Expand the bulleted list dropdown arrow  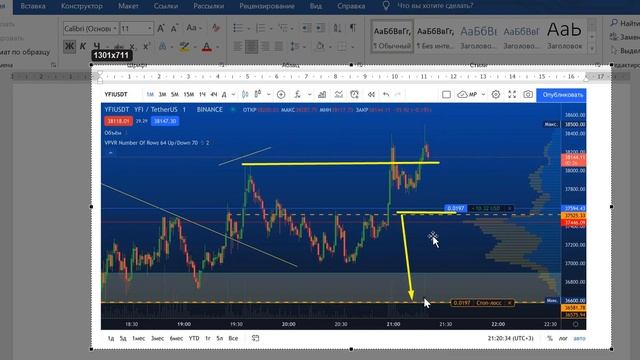coord(248,28)
